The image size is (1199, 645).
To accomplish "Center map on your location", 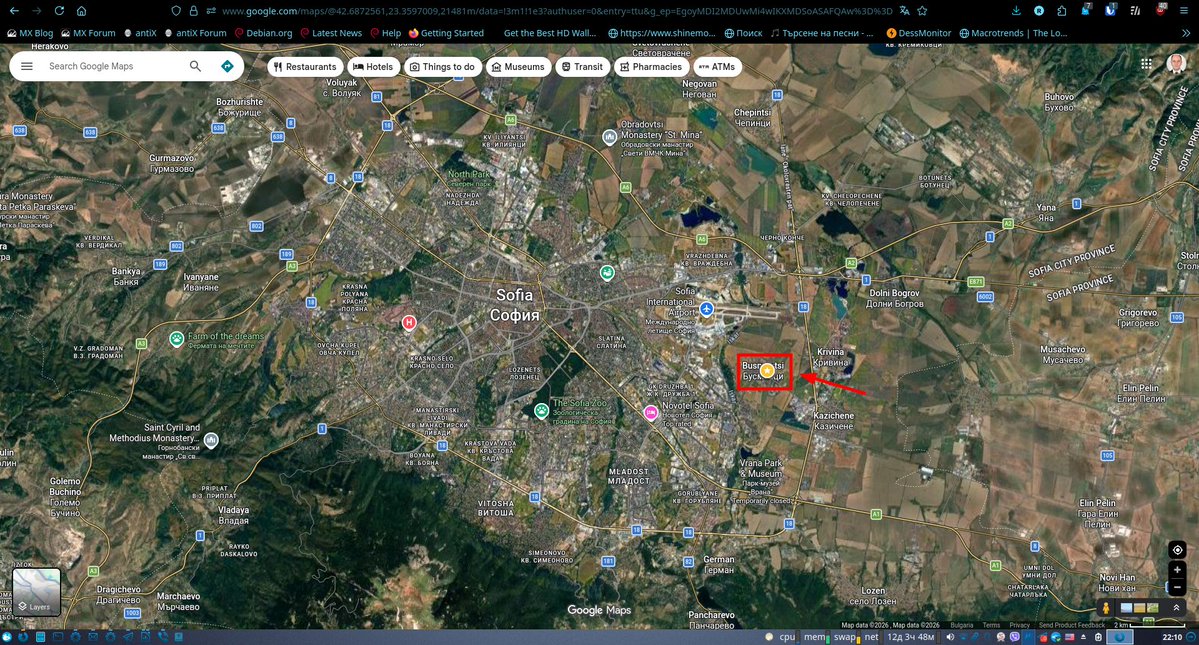I will tap(1177, 549).
